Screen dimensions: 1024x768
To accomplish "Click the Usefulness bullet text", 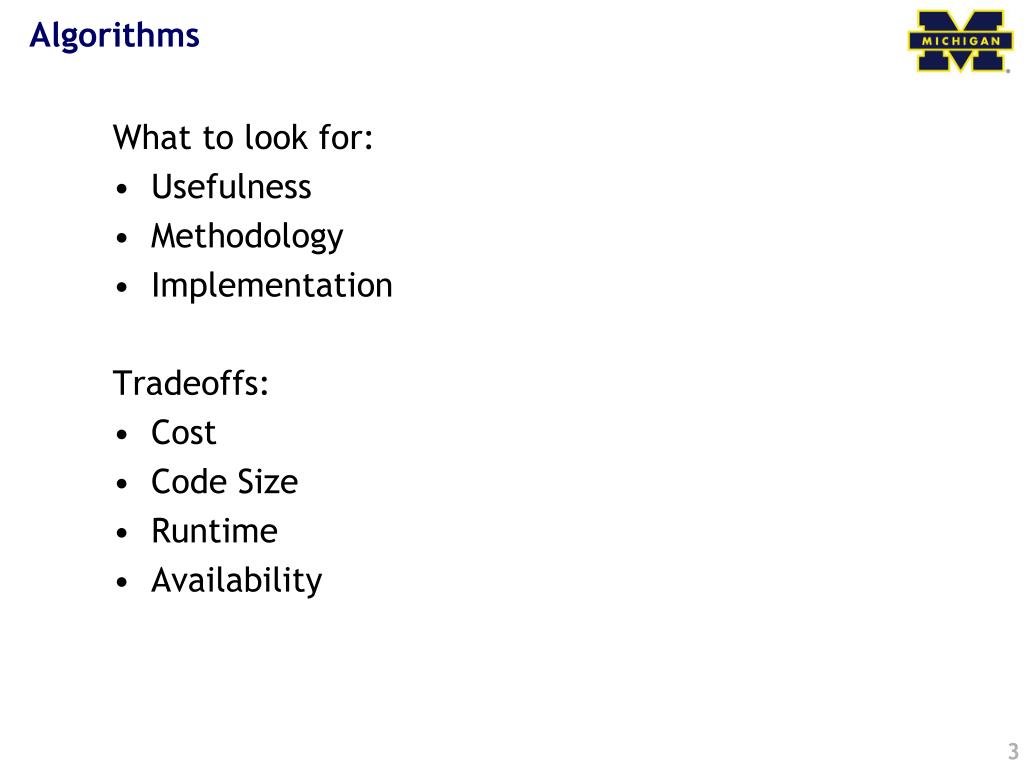I will [231, 187].
